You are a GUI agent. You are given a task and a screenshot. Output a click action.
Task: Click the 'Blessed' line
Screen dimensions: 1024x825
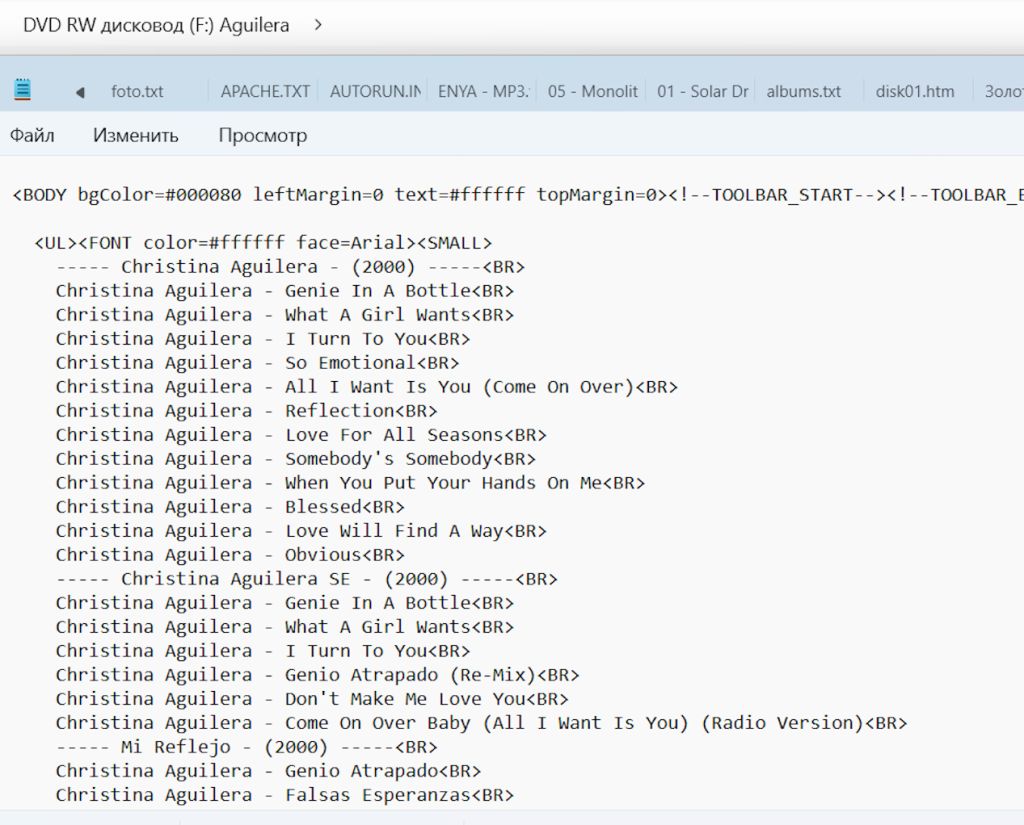pyautogui.click(x=230, y=507)
